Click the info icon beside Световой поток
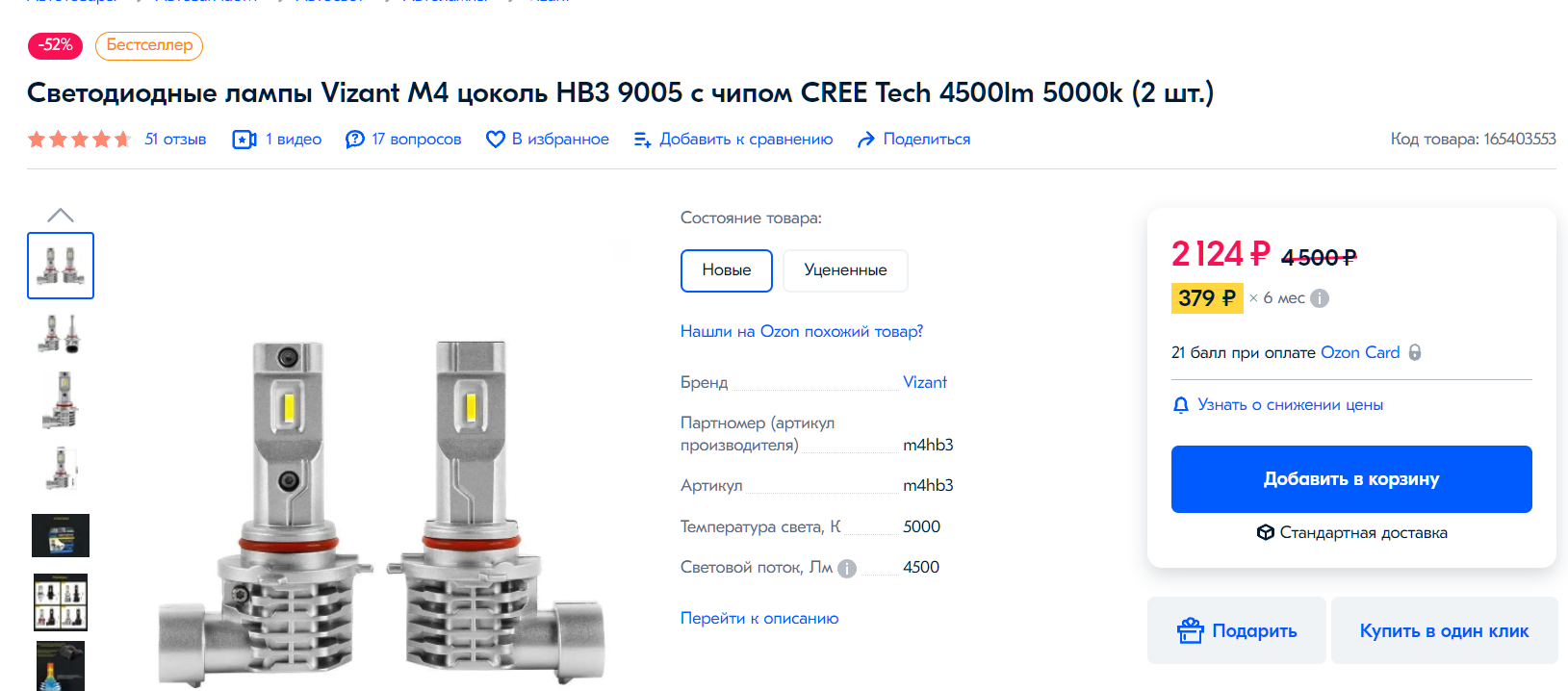The width and height of the screenshot is (1568, 691). 847,569
